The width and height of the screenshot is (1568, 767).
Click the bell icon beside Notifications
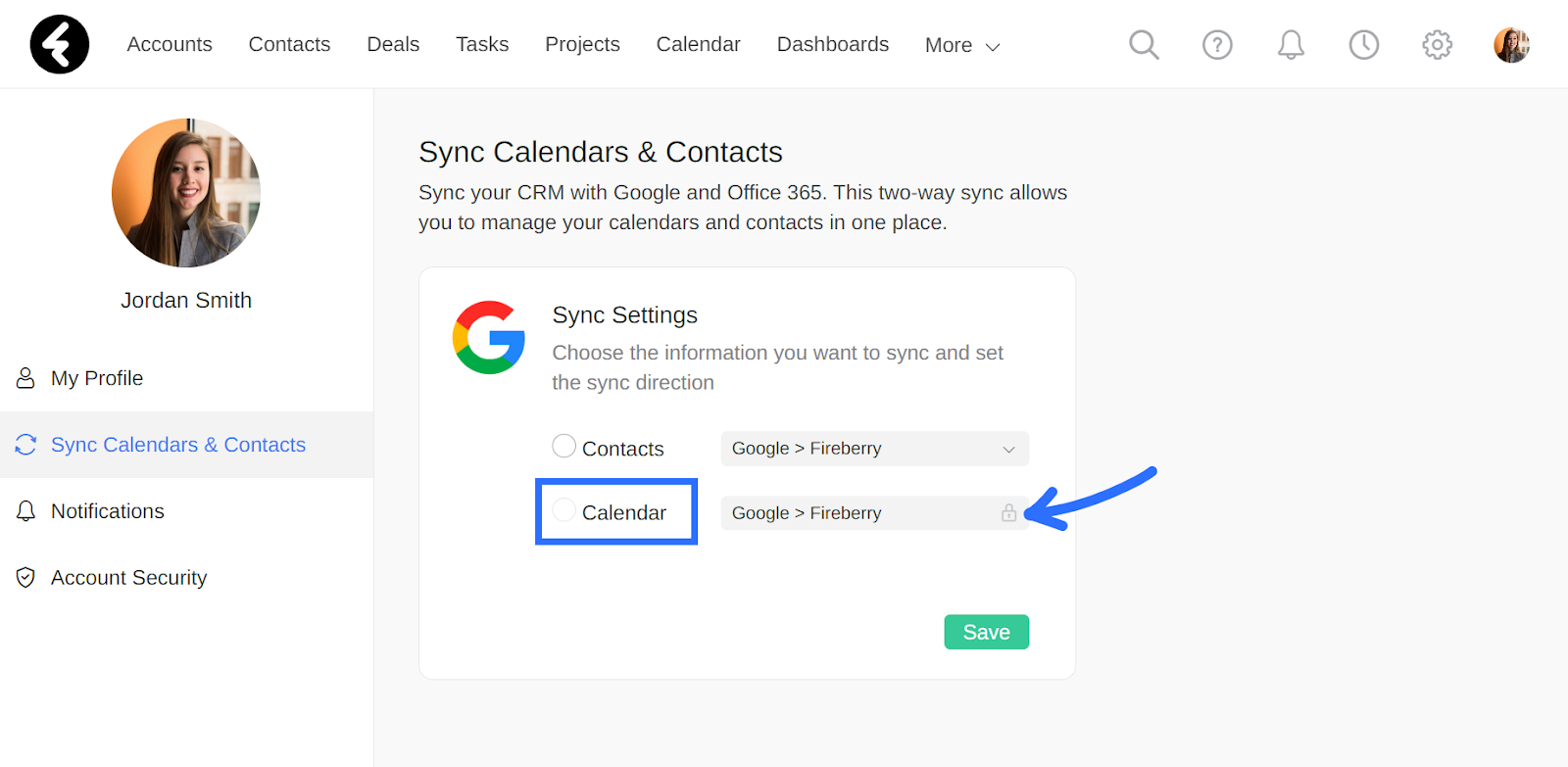tap(25, 511)
